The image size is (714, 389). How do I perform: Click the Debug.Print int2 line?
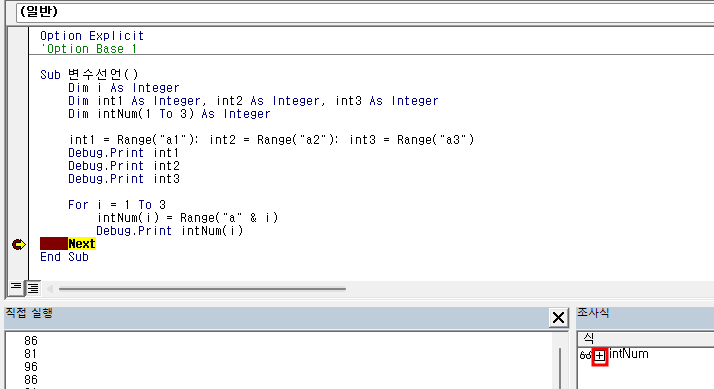[124, 166]
